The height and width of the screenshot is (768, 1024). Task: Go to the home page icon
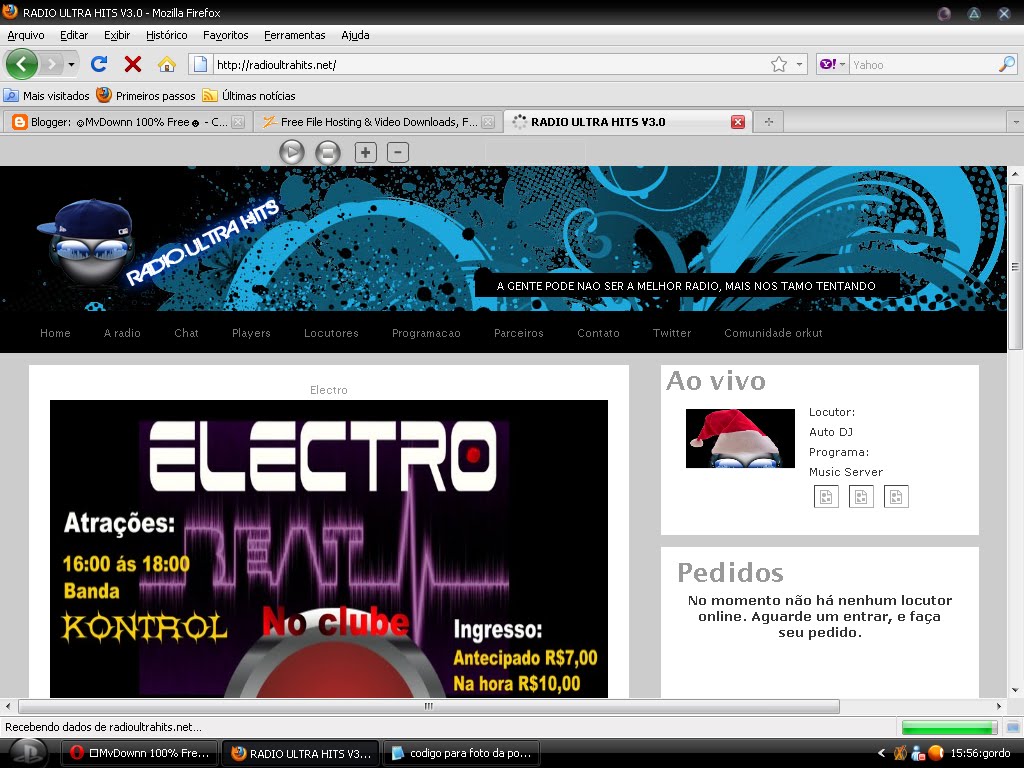pos(167,64)
